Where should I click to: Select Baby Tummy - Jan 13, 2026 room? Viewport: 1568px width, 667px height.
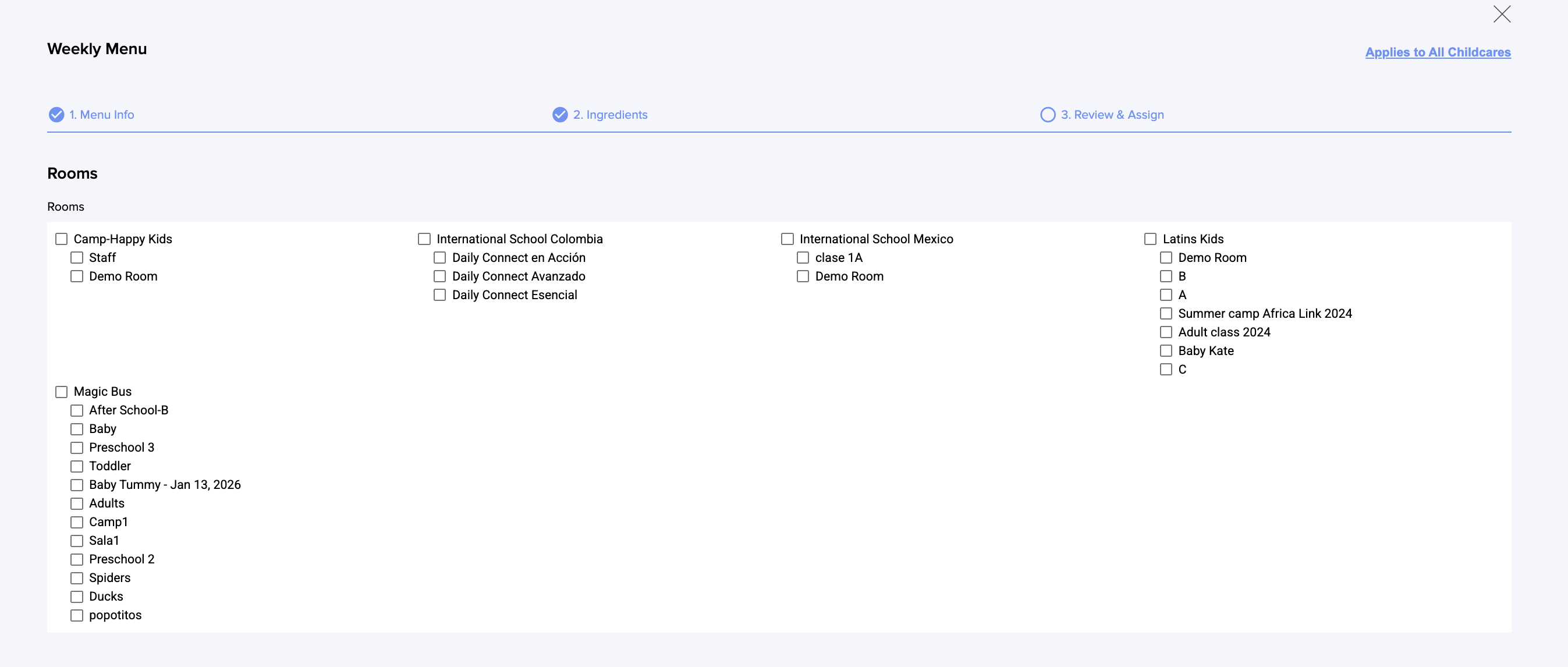click(77, 485)
